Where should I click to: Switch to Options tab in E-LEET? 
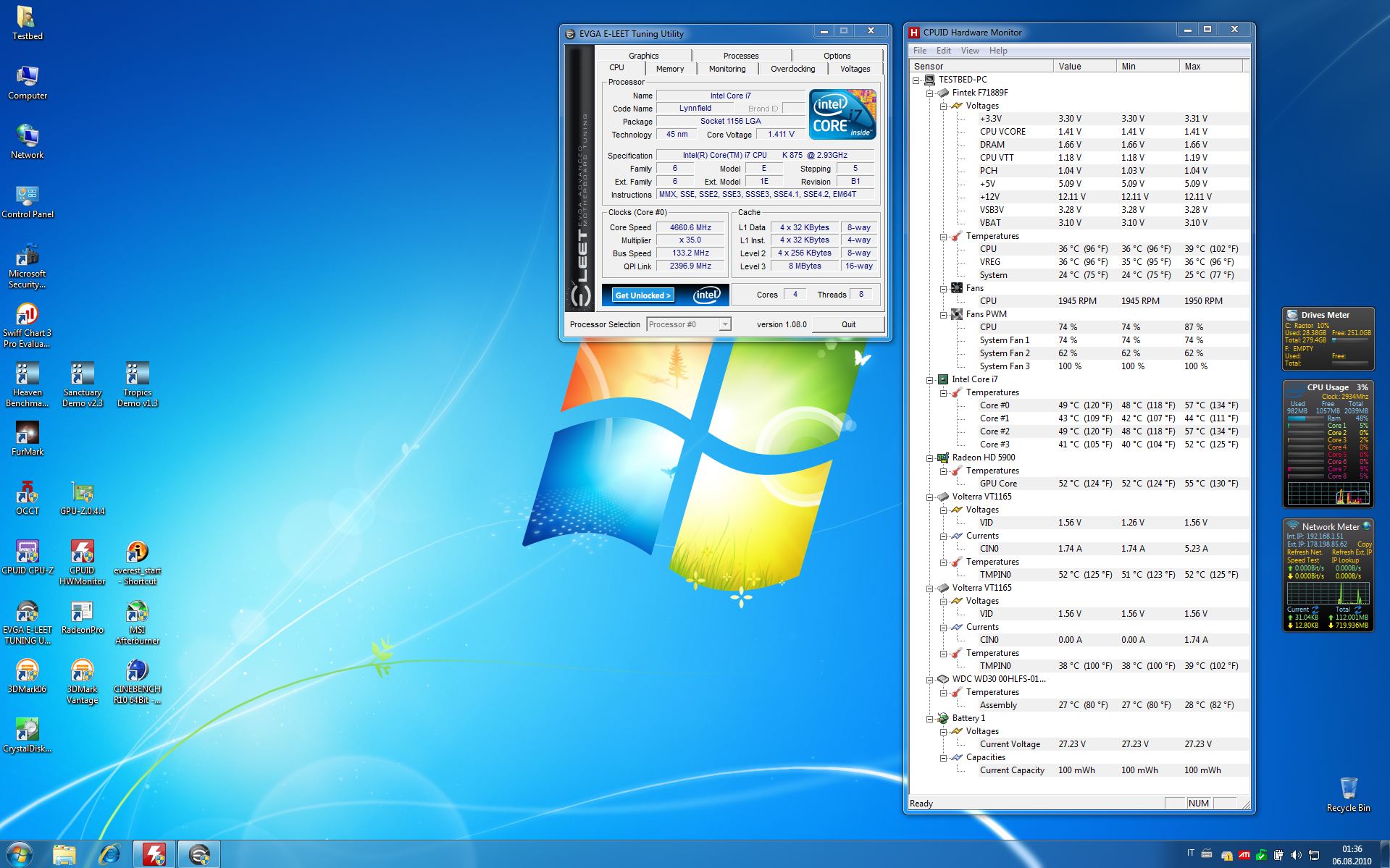tap(837, 56)
